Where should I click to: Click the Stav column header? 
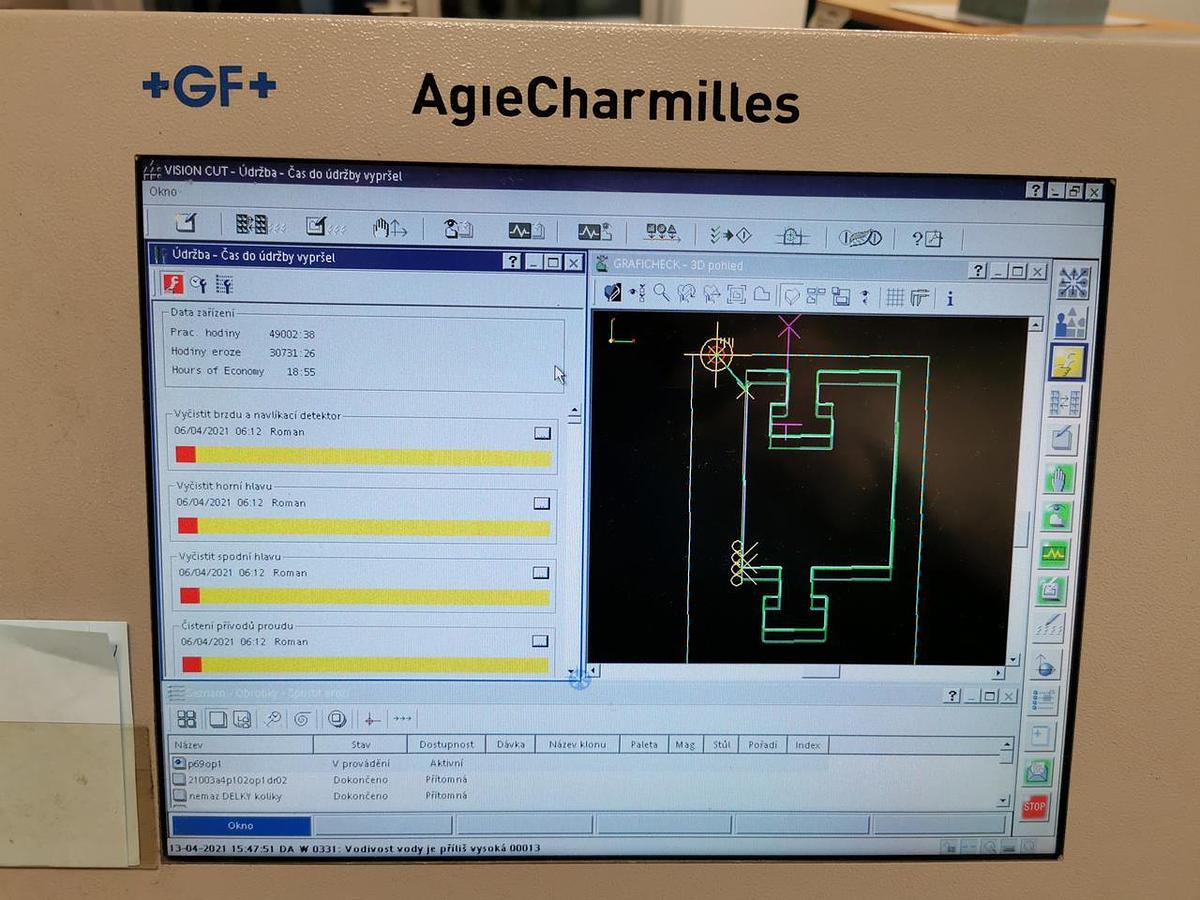(361, 745)
